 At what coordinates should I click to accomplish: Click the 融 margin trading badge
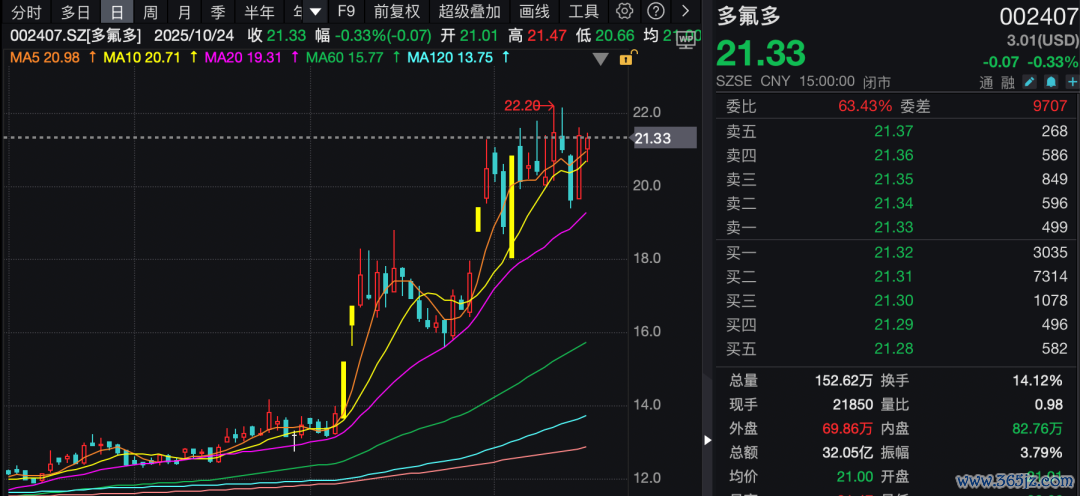click(x=1007, y=81)
